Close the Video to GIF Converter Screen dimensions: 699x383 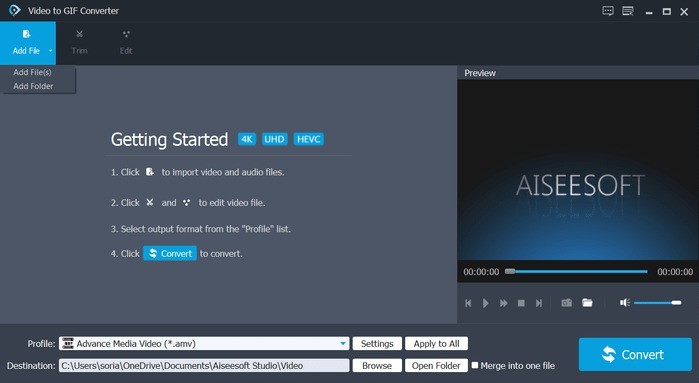click(x=684, y=12)
